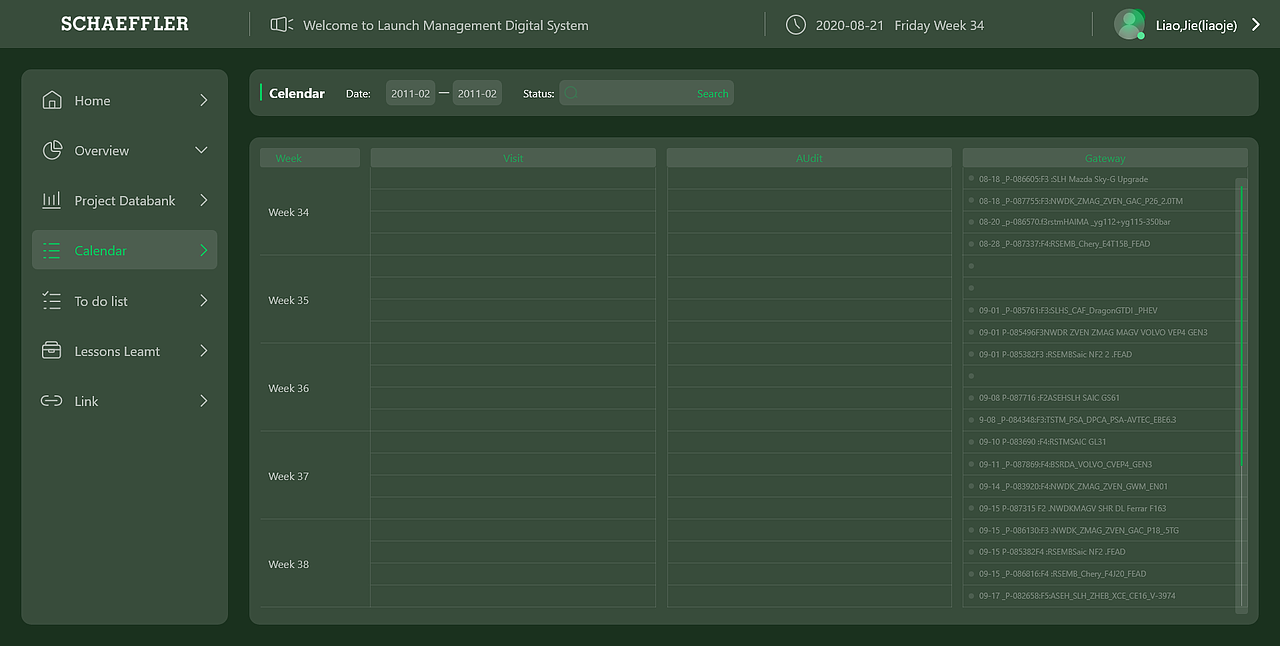Open the Project Databank menu item
The width and height of the screenshot is (1280, 646).
pyautogui.click(x=125, y=200)
